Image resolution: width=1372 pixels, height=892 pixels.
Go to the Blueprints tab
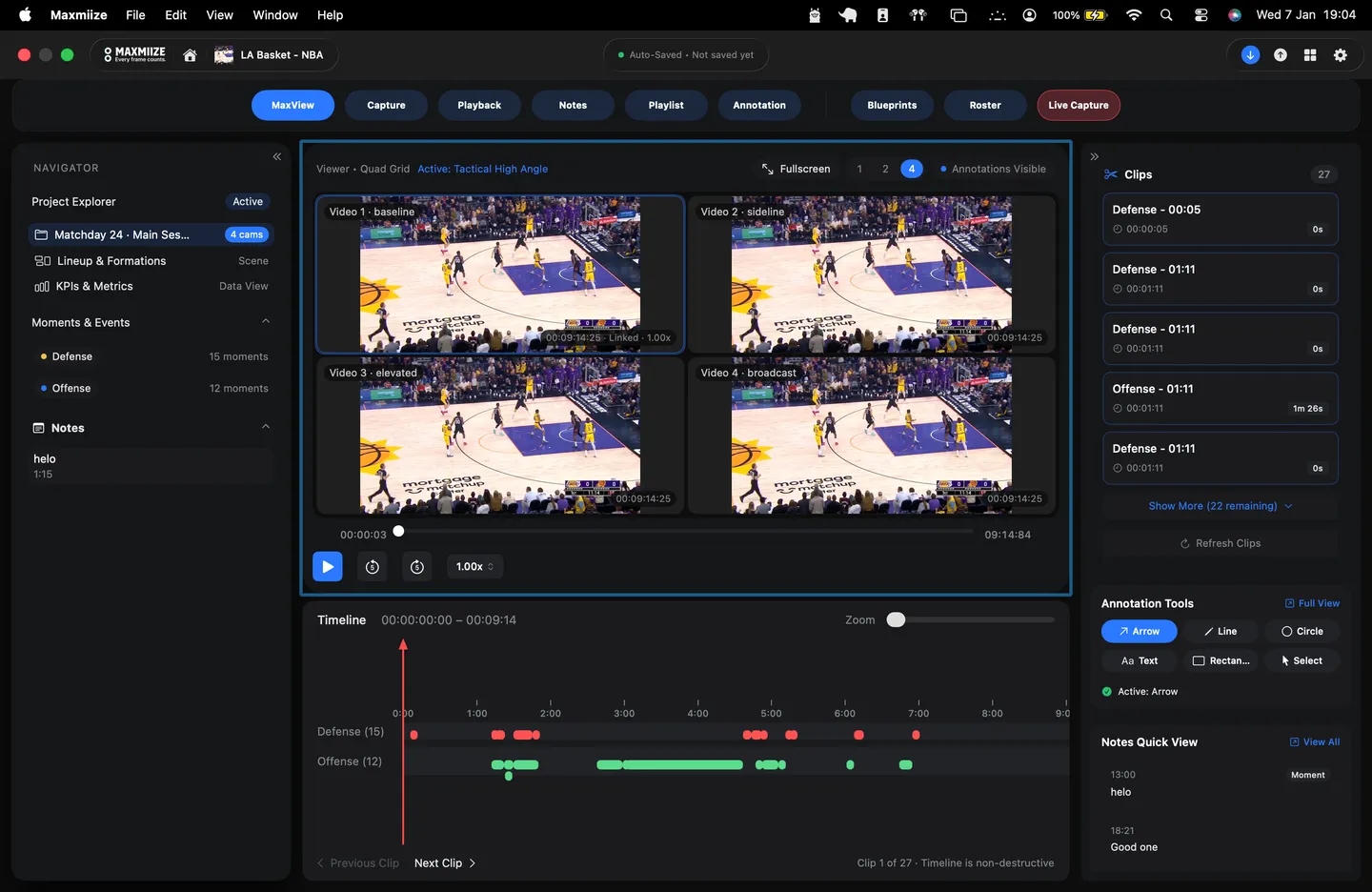(x=892, y=106)
